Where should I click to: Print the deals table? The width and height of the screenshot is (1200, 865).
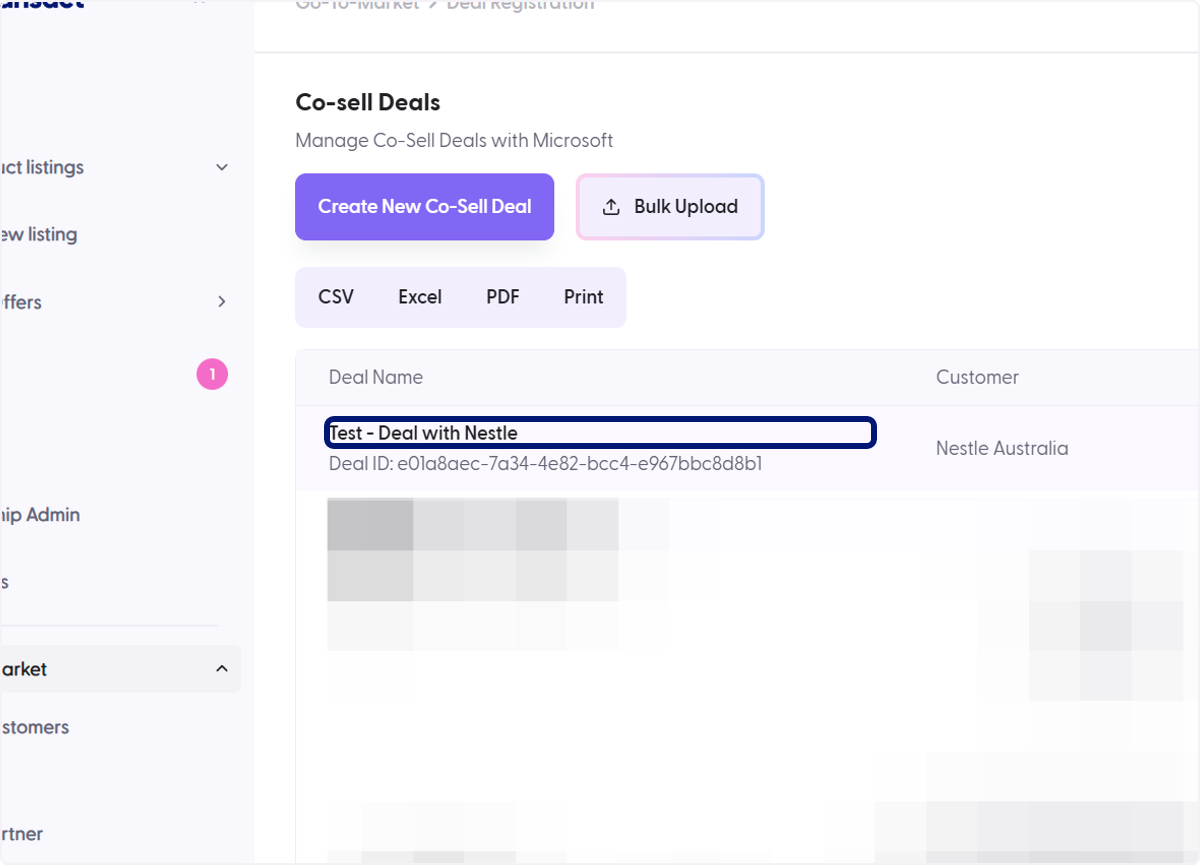[x=584, y=297]
